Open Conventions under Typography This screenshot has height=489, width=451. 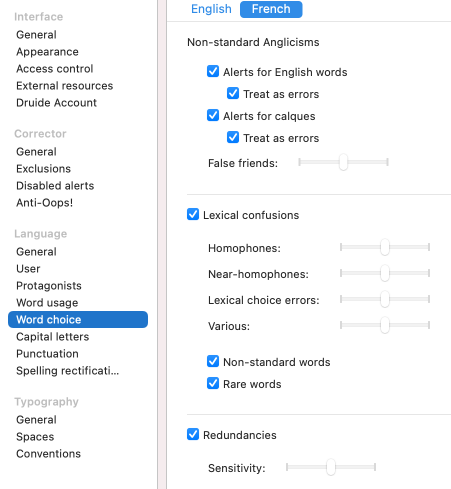(48, 454)
